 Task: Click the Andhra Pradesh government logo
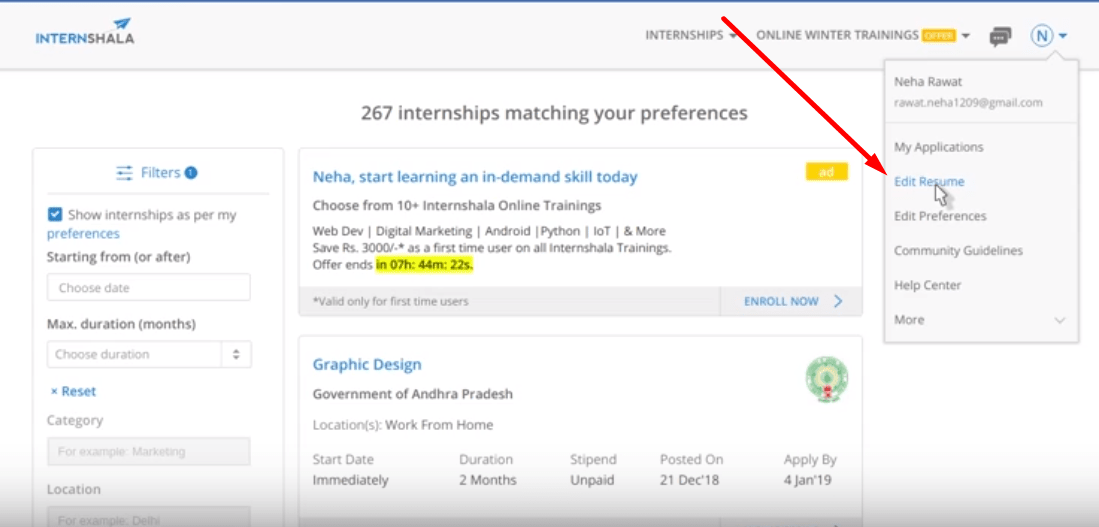pyautogui.click(x=826, y=378)
